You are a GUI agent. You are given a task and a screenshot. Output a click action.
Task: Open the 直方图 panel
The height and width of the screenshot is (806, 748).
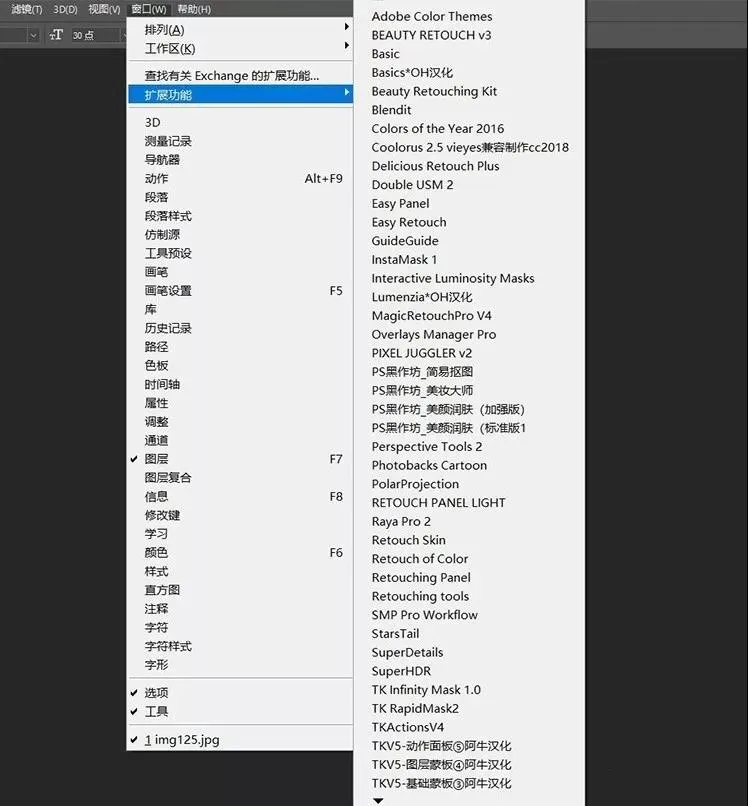(x=240, y=590)
